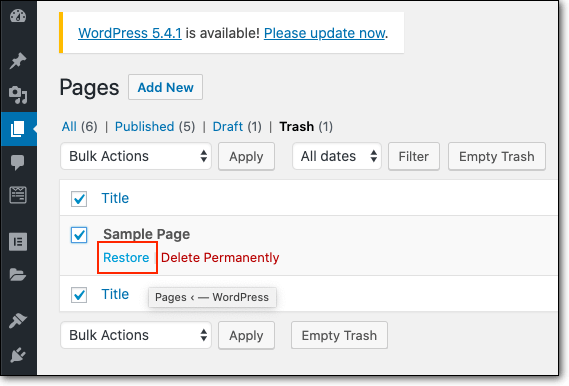Switch to the Draft pages filter
The width and height of the screenshot is (569, 386).
coord(228,127)
